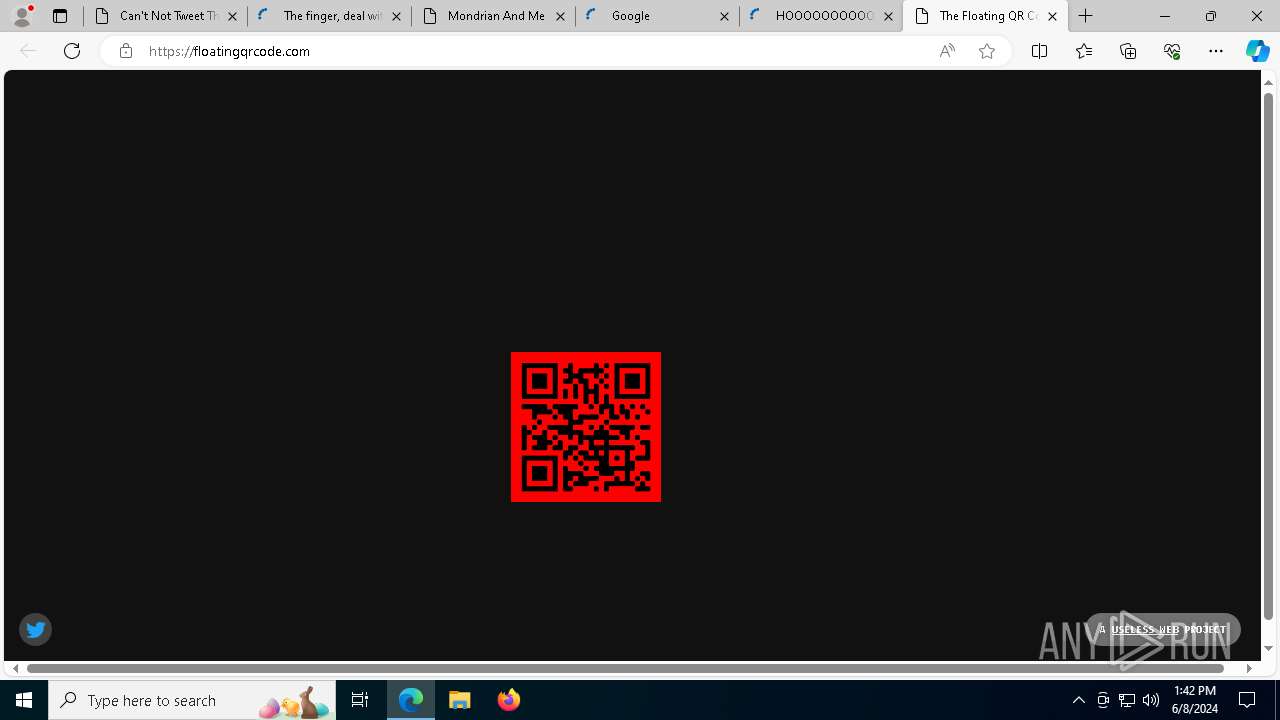Click the floating red QR code
1280x720 pixels.
586,427
